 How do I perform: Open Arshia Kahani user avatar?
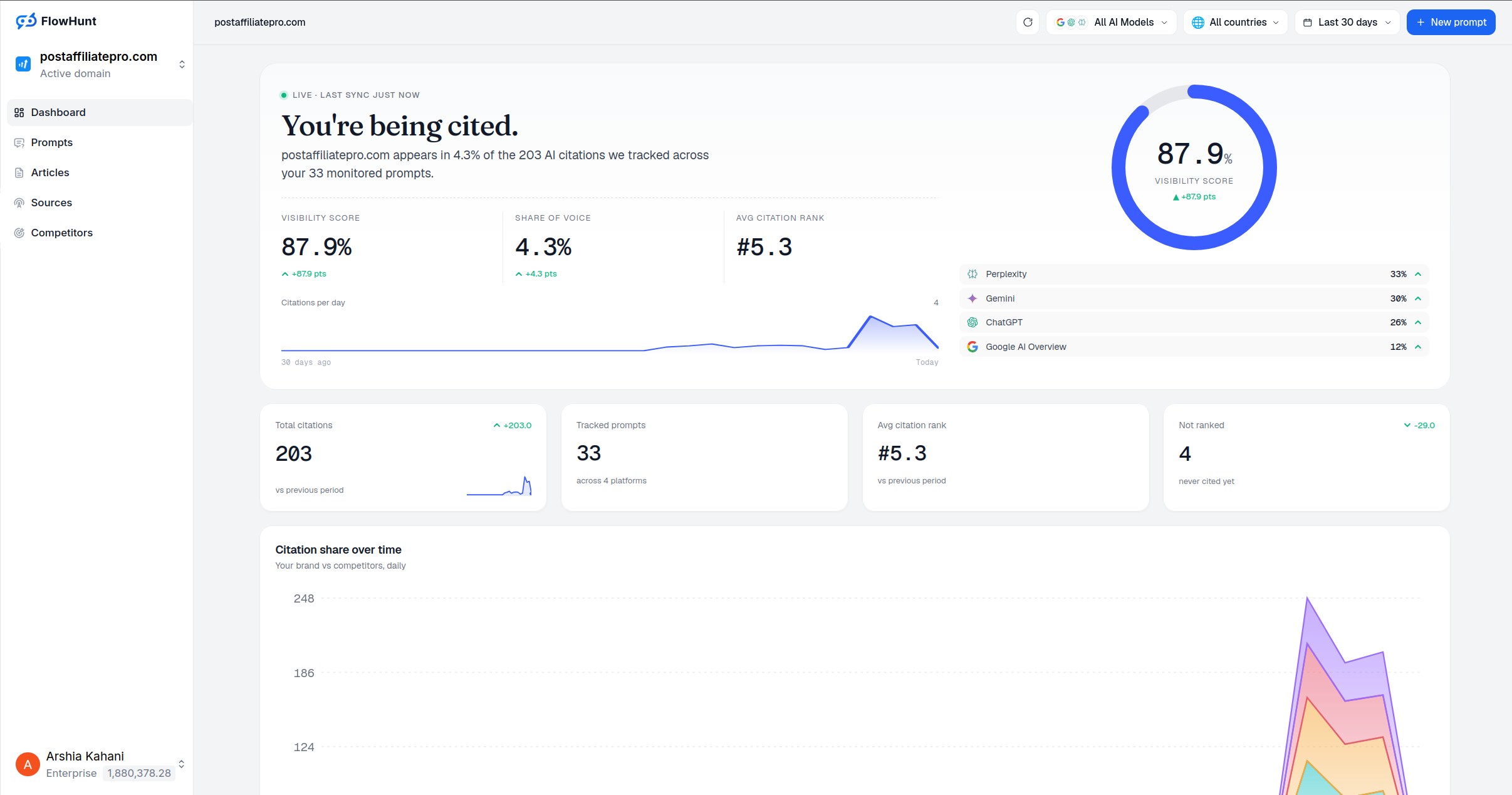(x=28, y=764)
